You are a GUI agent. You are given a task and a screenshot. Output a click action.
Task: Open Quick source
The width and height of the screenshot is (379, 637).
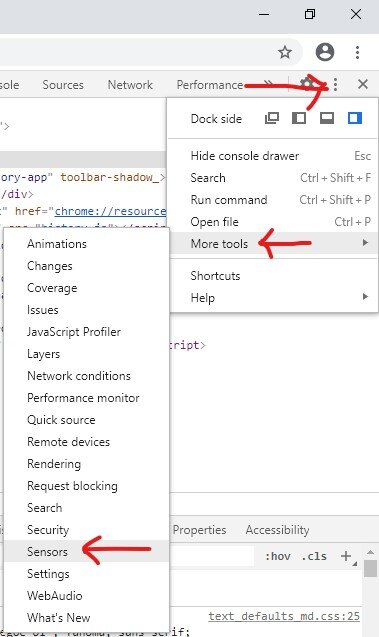86,420
